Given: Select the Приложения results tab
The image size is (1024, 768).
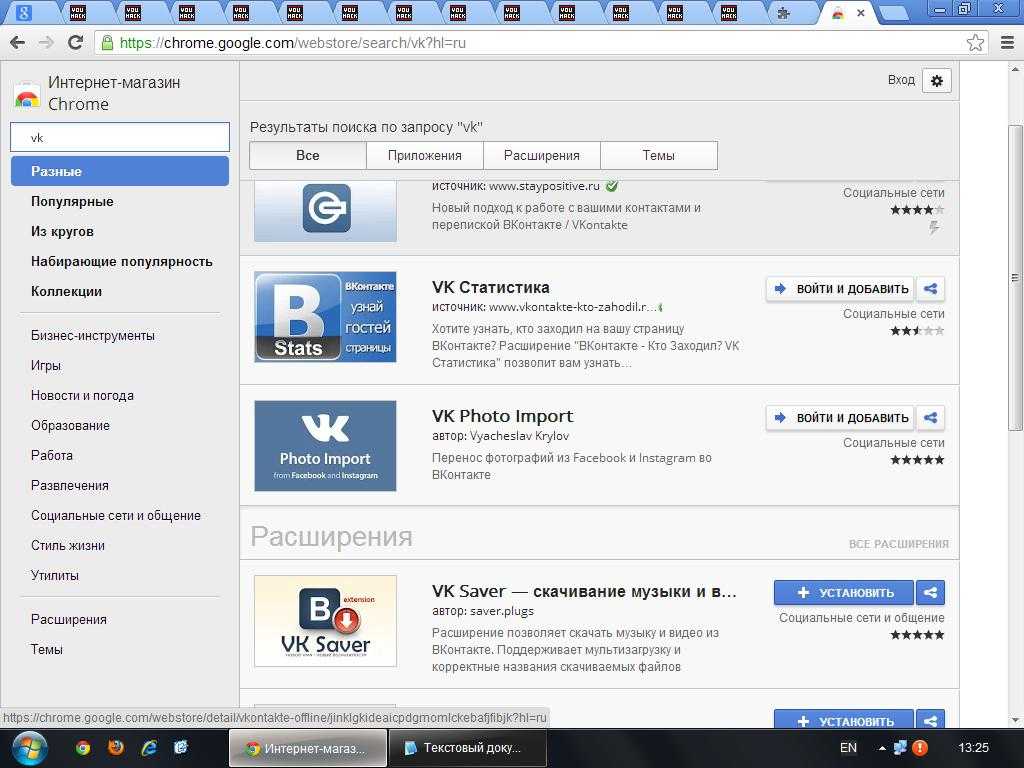Looking at the screenshot, I should tap(424, 155).
